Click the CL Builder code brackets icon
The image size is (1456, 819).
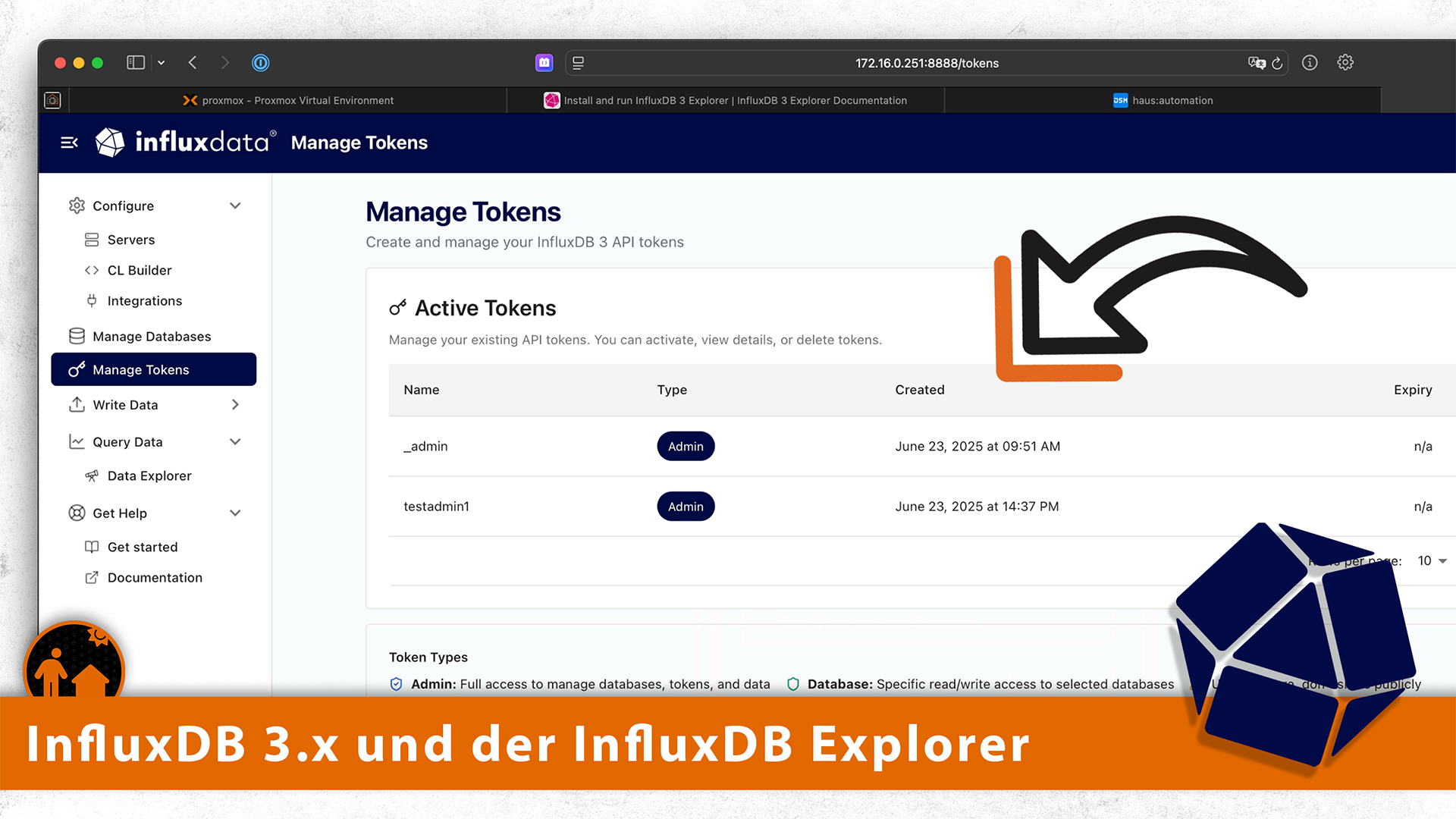[92, 270]
